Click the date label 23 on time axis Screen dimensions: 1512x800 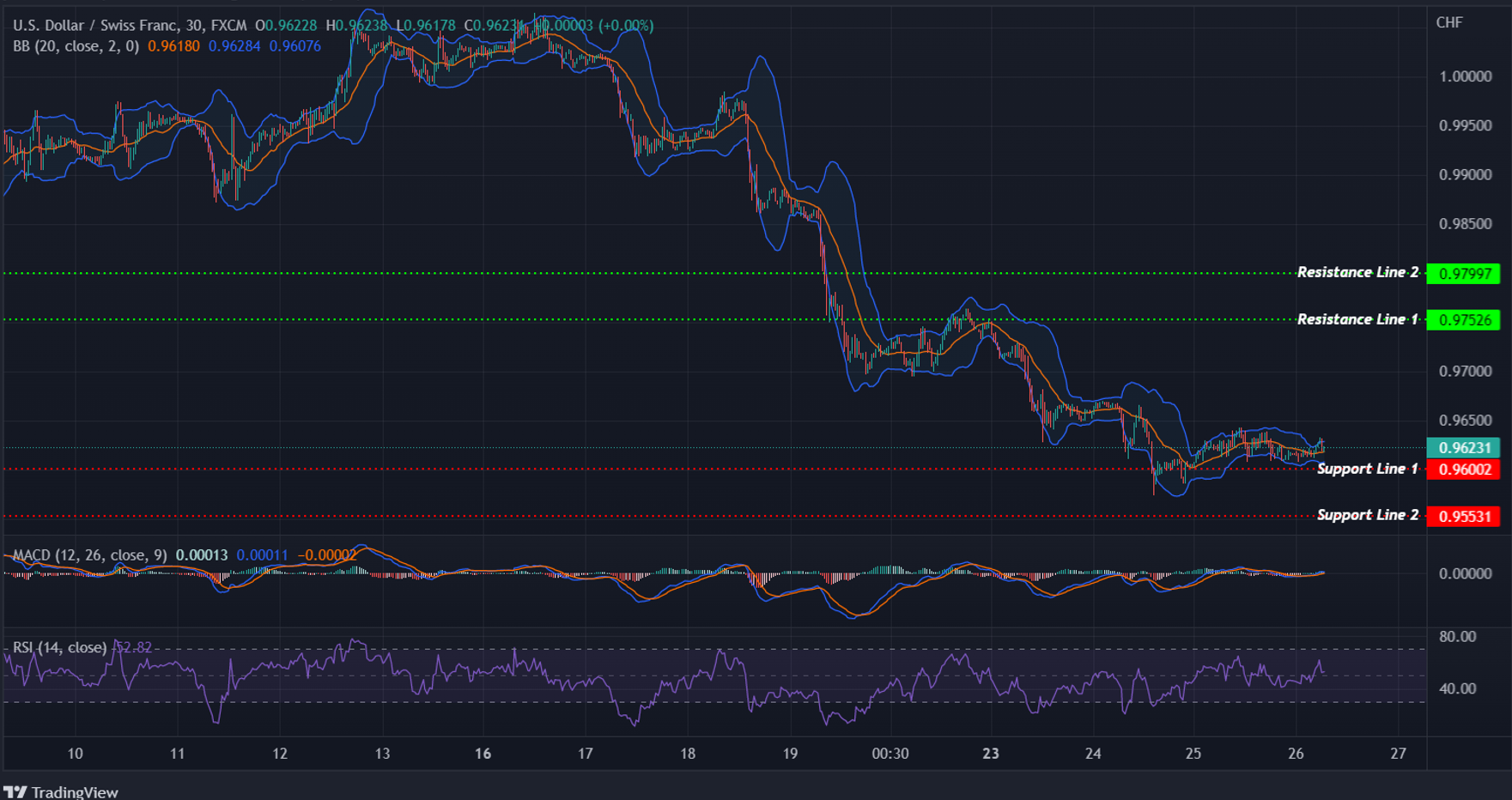click(x=991, y=754)
